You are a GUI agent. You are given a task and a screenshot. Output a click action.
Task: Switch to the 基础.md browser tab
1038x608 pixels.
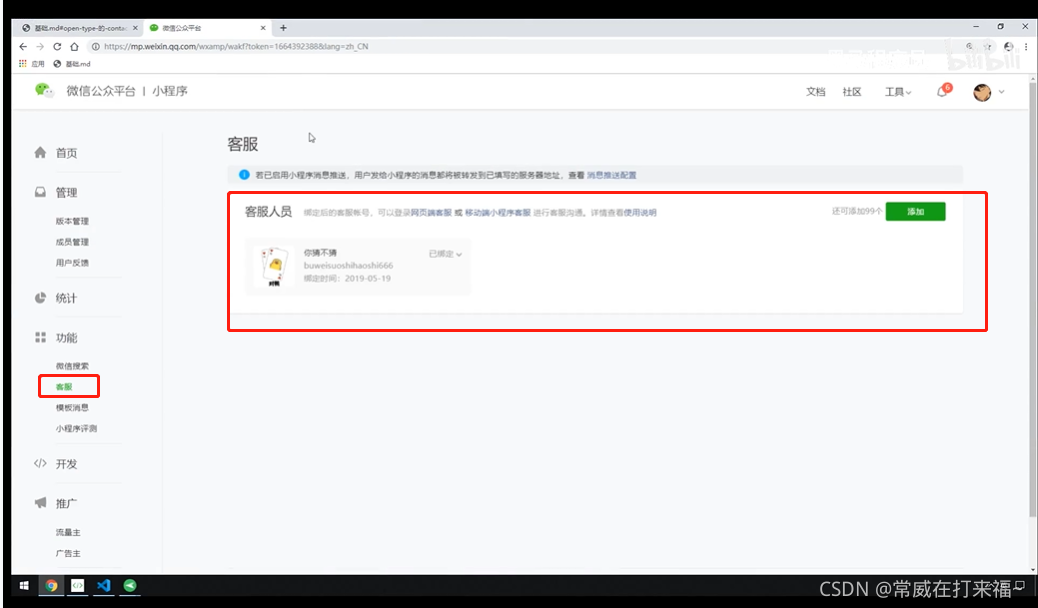click(78, 28)
